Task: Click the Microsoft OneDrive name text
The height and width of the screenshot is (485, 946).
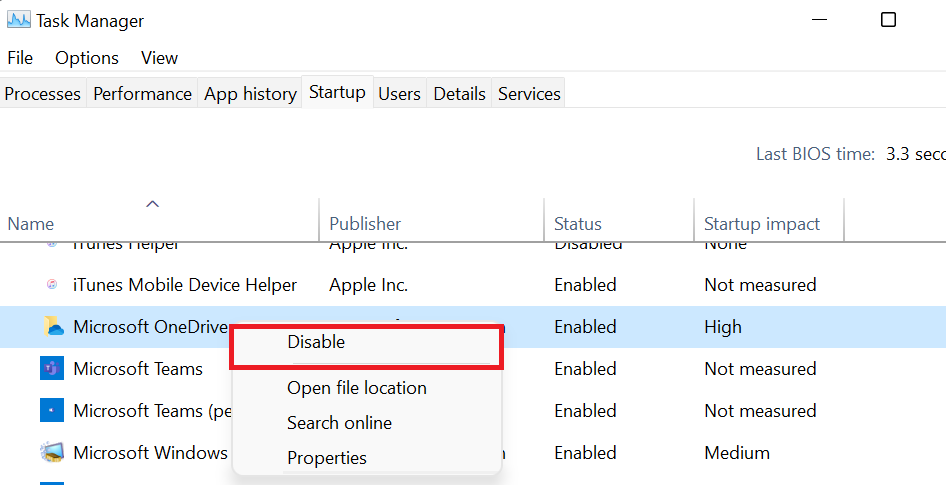Action: coord(150,326)
